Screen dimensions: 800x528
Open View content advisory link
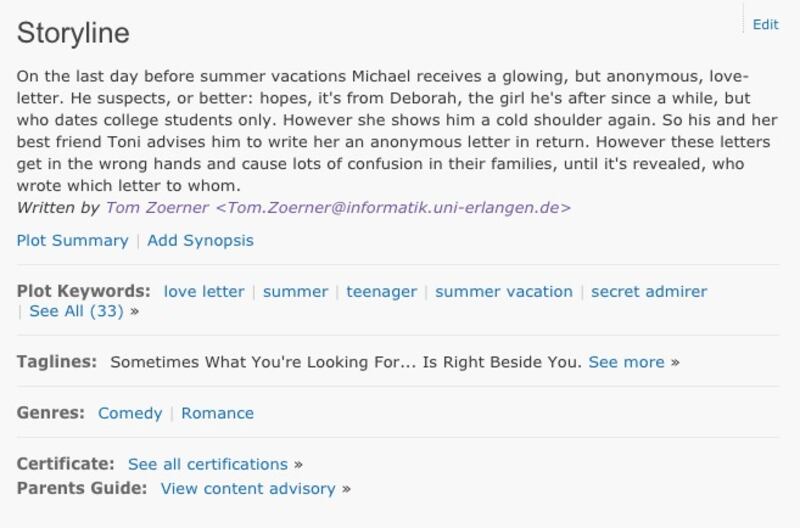pyautogui.click(x=248, y=489)
